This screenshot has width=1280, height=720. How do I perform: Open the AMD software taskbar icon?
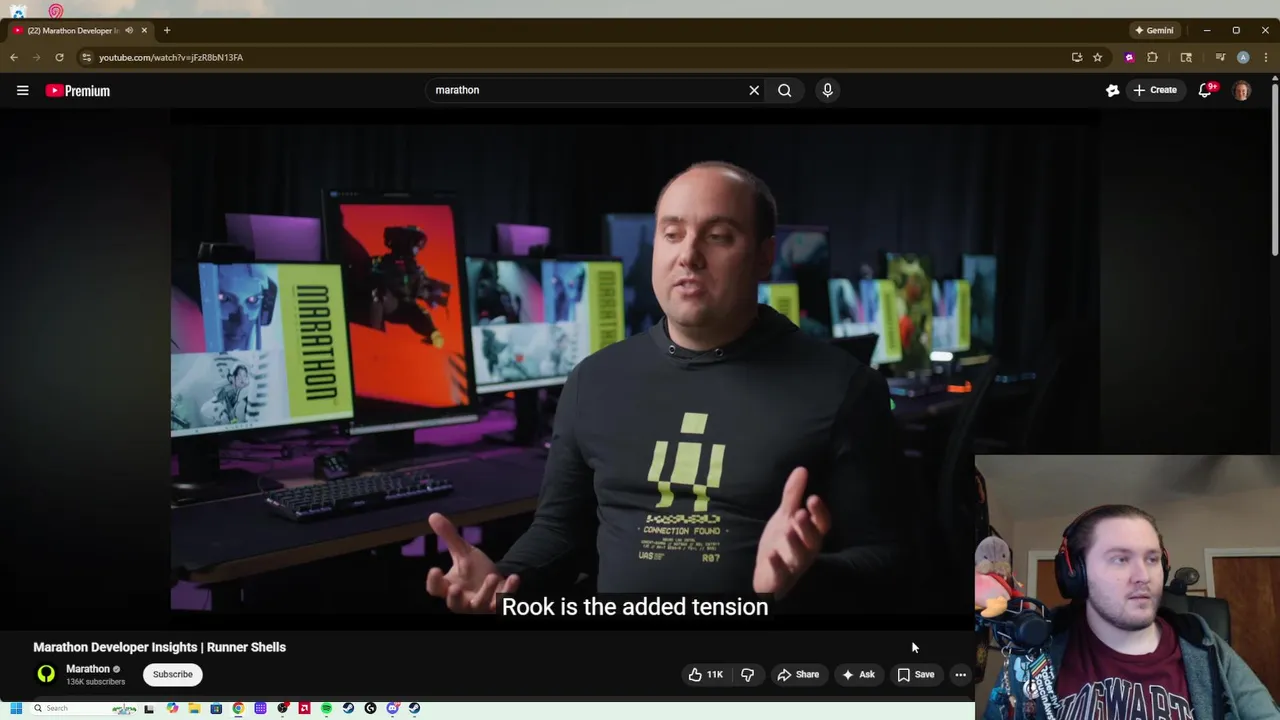[304, 708]
